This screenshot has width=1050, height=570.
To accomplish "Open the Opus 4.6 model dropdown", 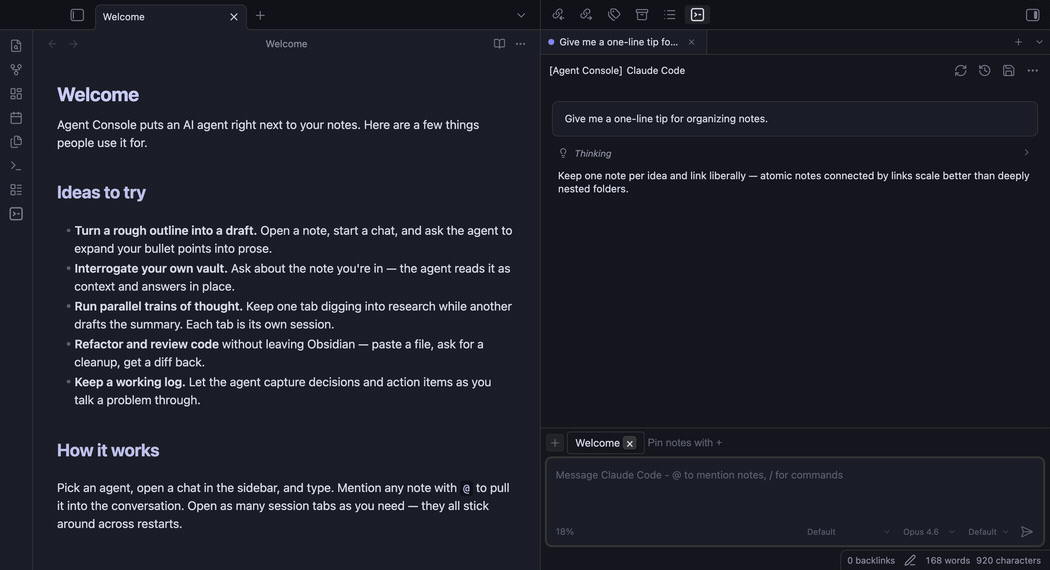I will [x=928, y=532].
